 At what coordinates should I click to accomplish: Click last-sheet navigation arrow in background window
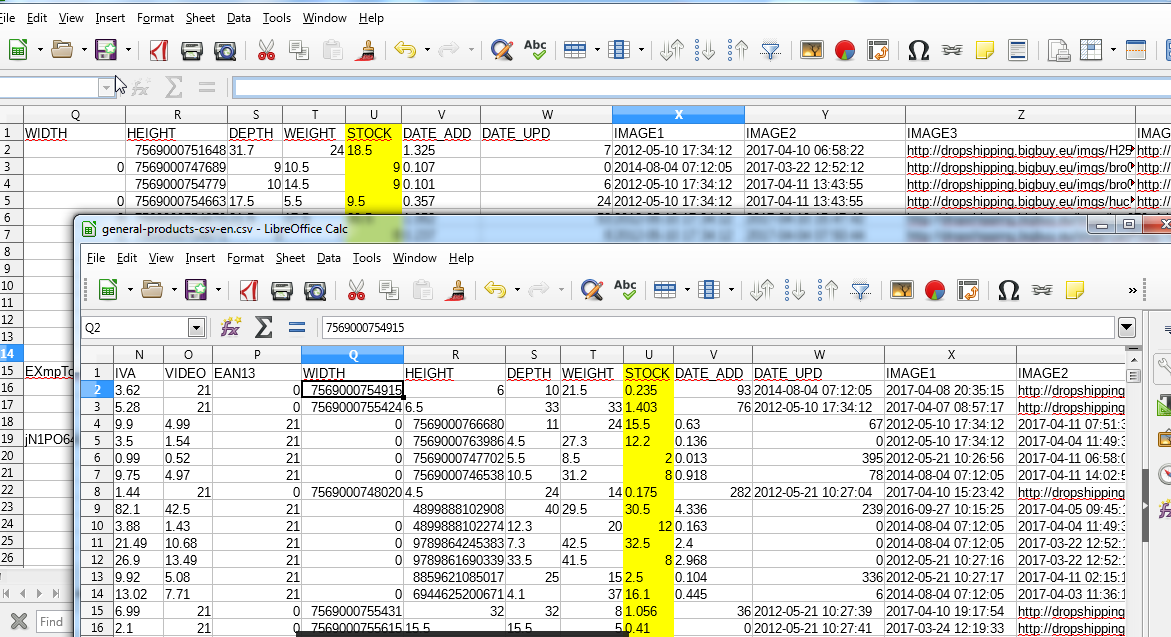click(x=57, y=593)
